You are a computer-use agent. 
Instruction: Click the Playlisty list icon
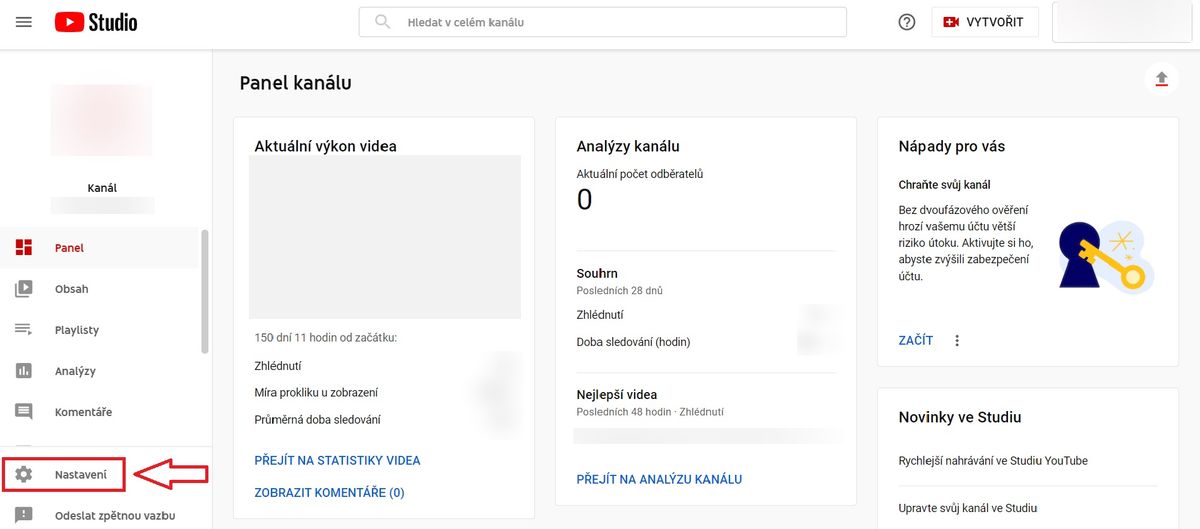pos(24,330)
